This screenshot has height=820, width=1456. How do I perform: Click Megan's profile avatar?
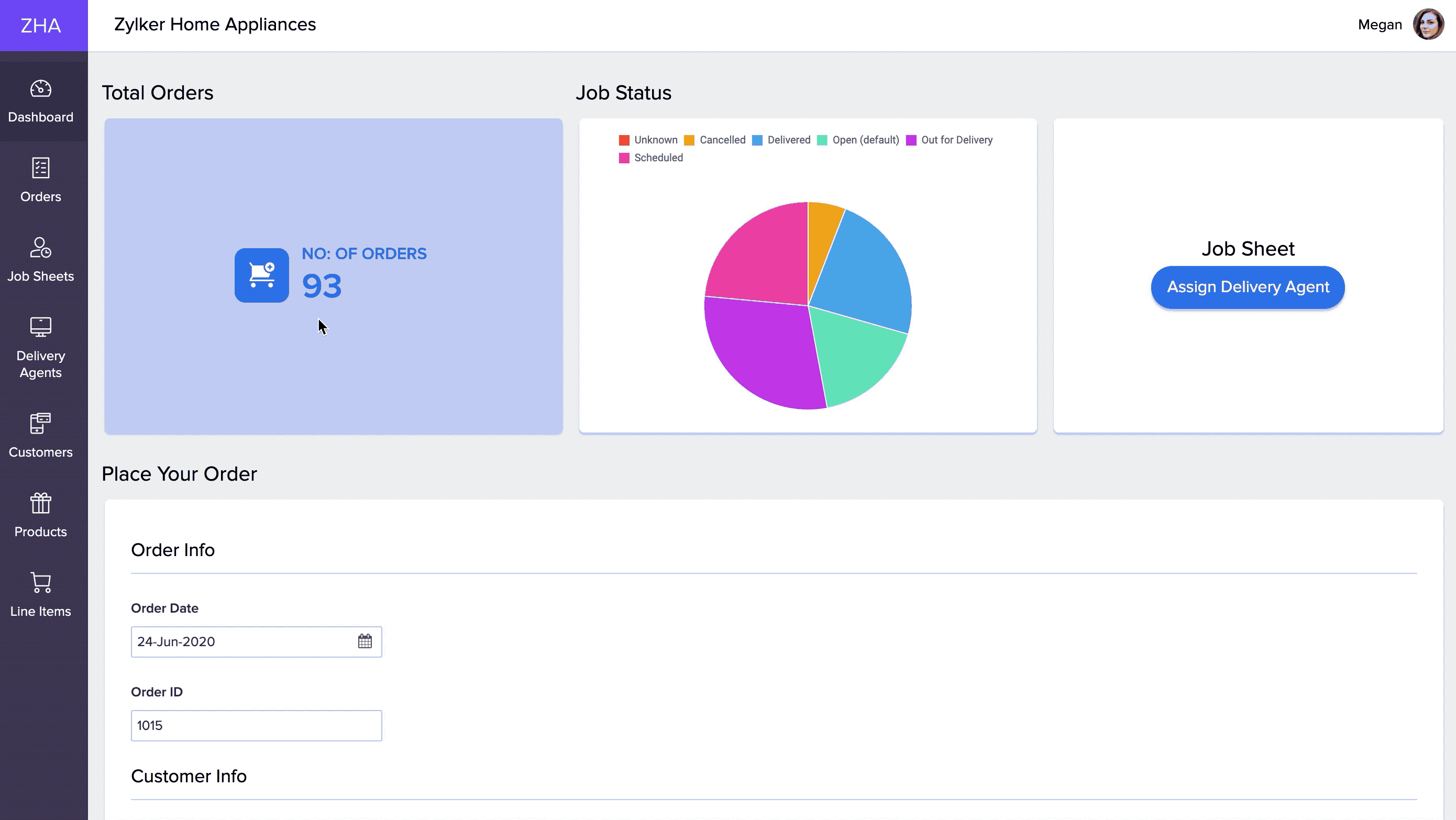(x=1428, y=24)
